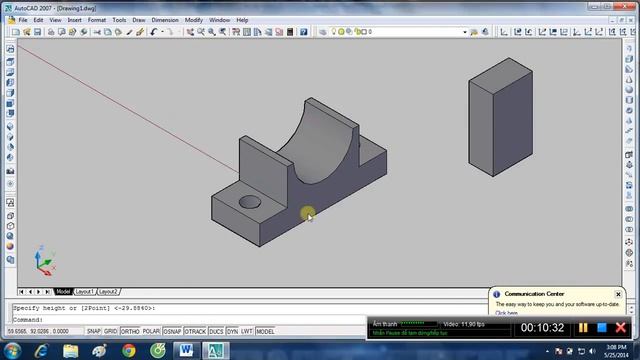The image size is (640, 360).
Task: Toggle OSNAP in status bar
Action: coord(172,331)
